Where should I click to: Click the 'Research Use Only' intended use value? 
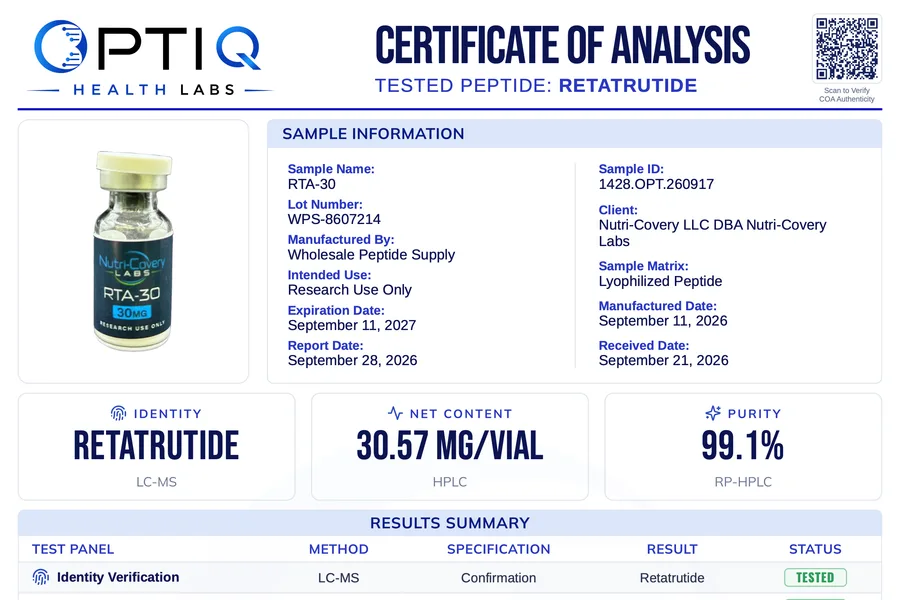click(x=350, y=290)
